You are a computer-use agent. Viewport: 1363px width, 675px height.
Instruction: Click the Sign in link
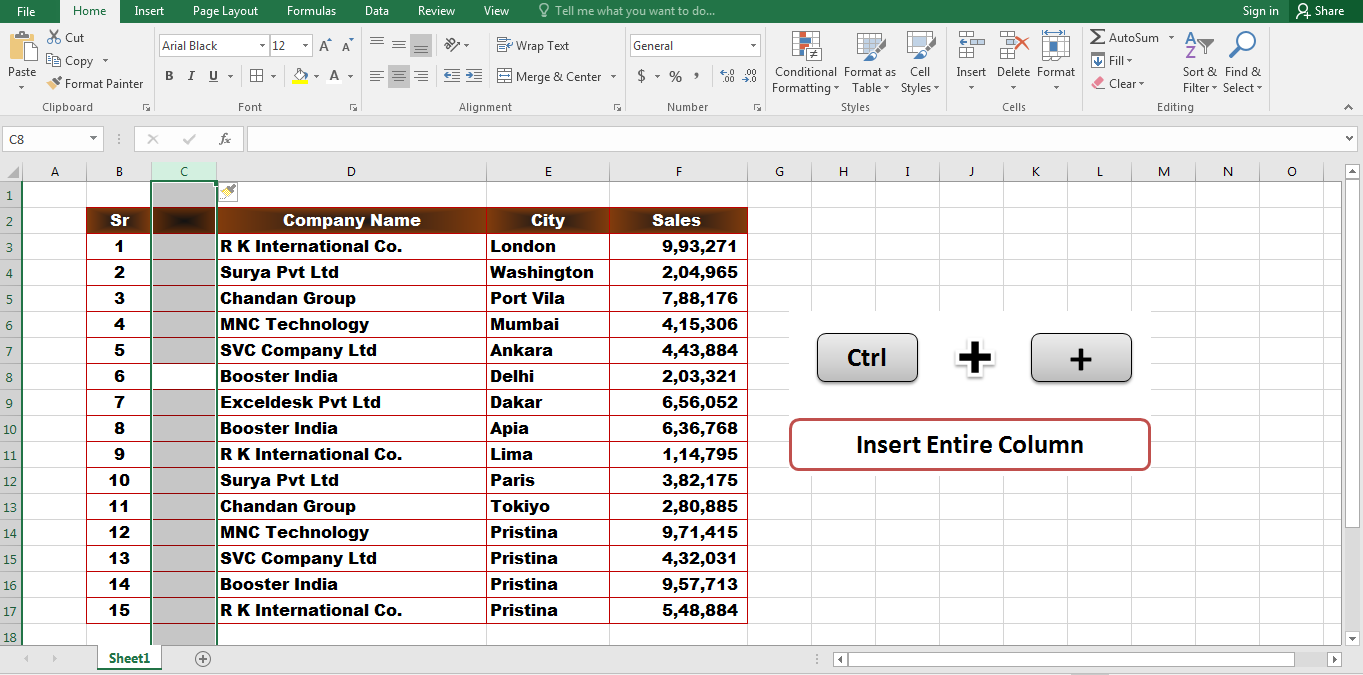1259,11
